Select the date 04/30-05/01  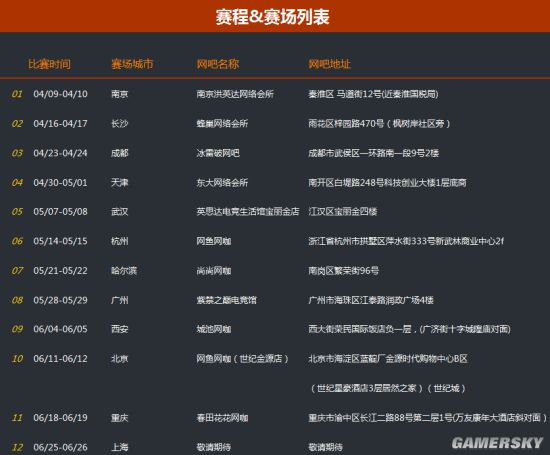60,182
